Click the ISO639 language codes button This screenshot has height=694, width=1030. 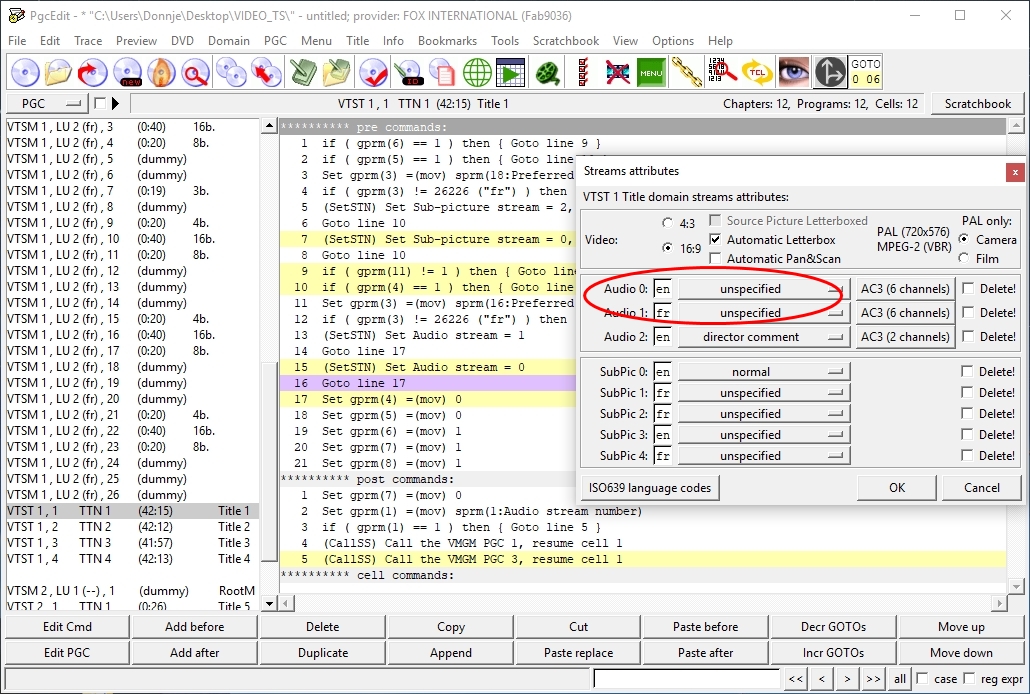click(650, 488)
